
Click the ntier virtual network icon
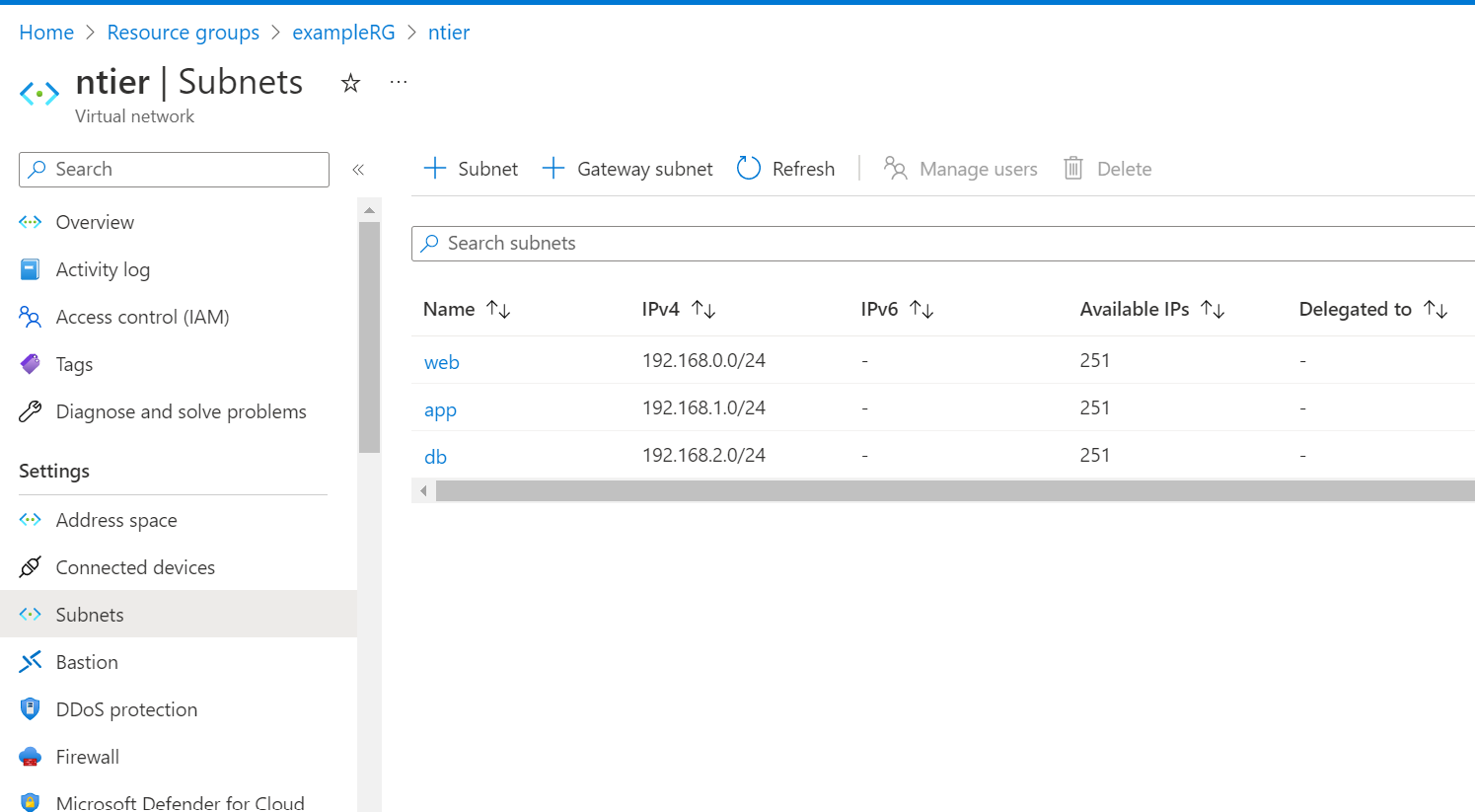point(39,94)
